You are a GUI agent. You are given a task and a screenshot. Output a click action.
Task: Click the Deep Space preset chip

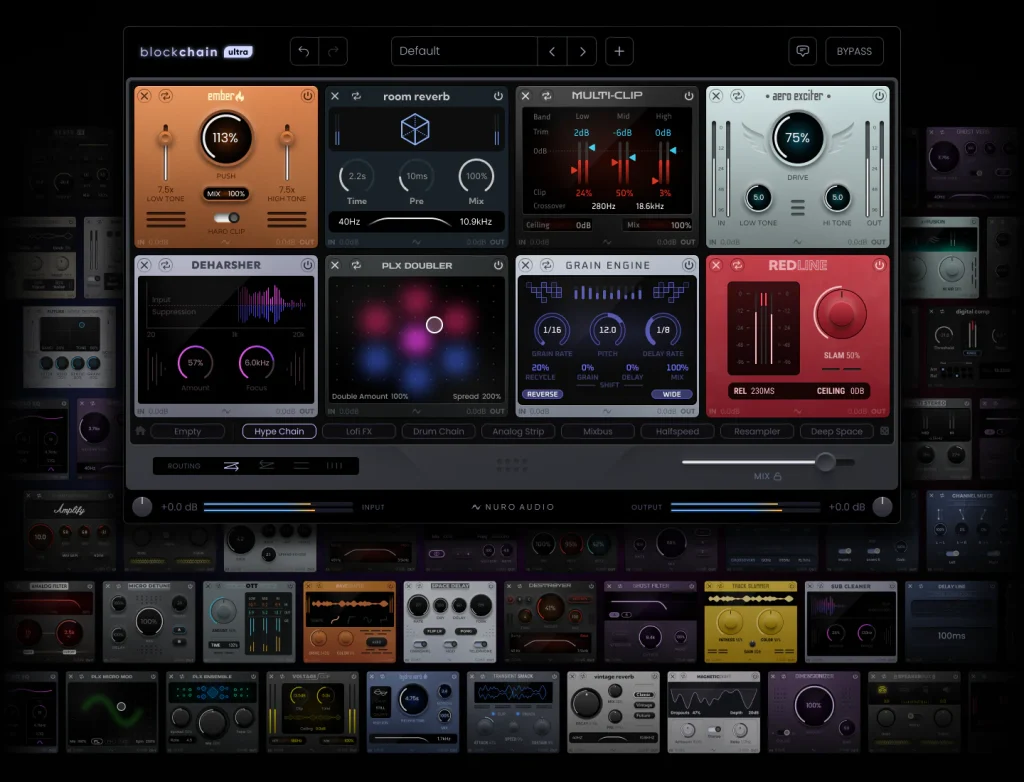click(838, 431)
